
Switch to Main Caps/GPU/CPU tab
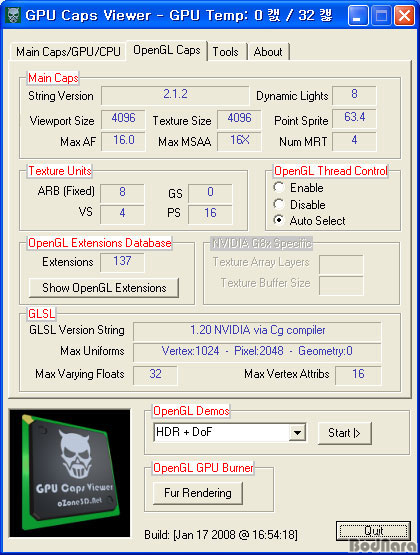(x=68, y=52)
